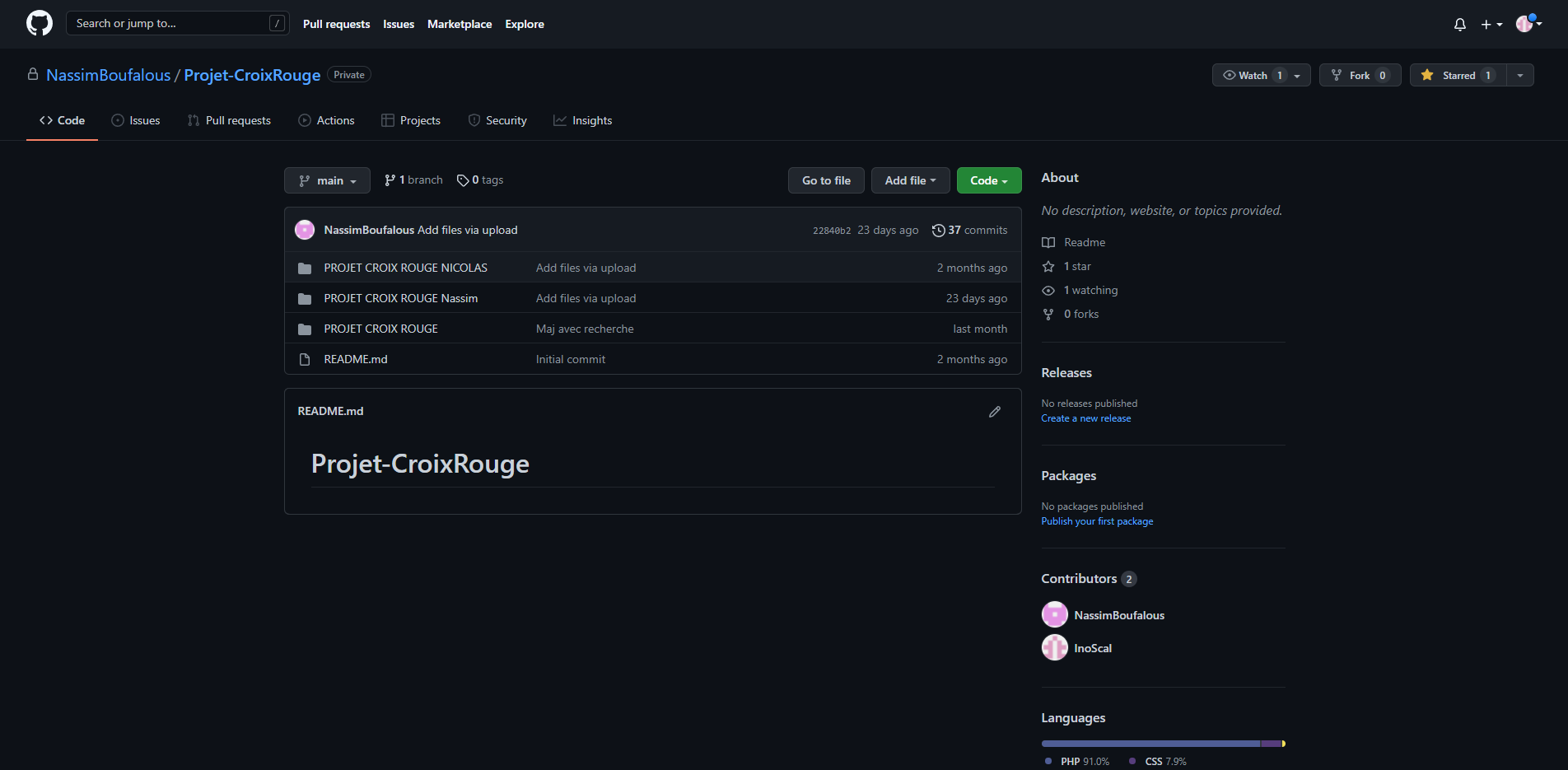
Task: Open the Maj avec recherche commit
Action: point(585,329)
